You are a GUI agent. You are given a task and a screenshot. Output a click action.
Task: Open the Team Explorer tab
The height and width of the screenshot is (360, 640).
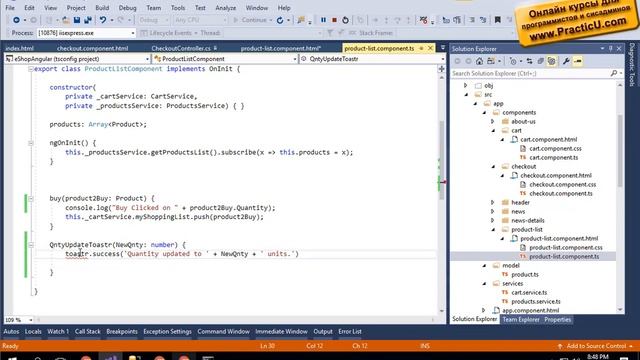pos(520,319)
